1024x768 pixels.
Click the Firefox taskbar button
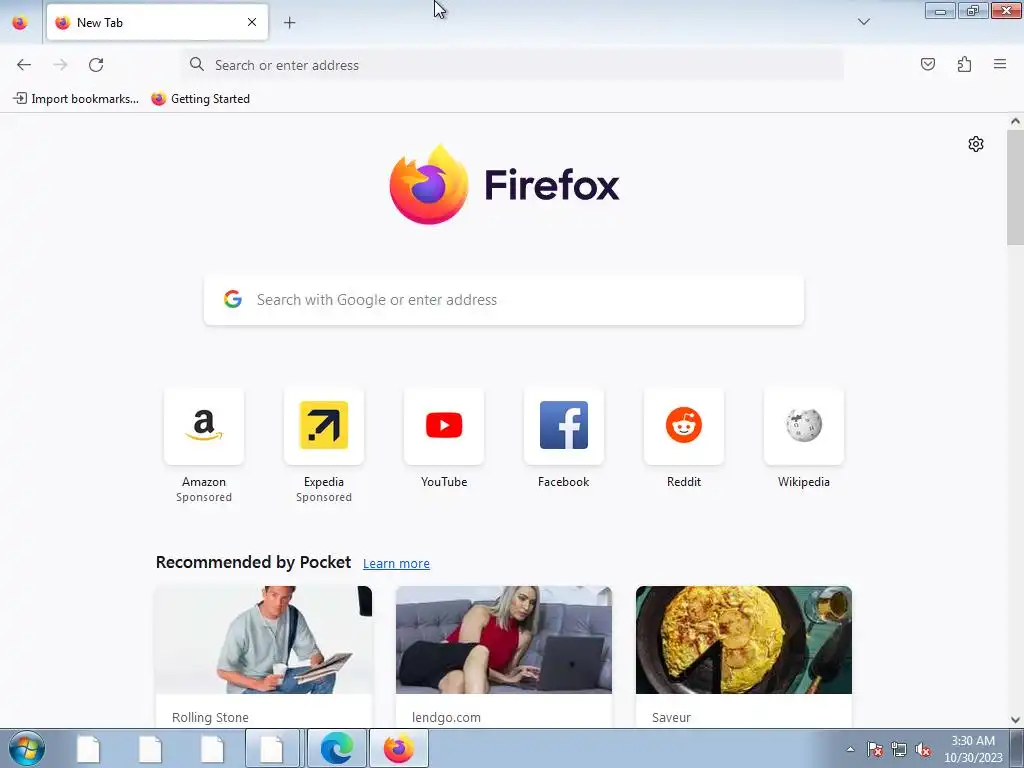coord(399,748)
